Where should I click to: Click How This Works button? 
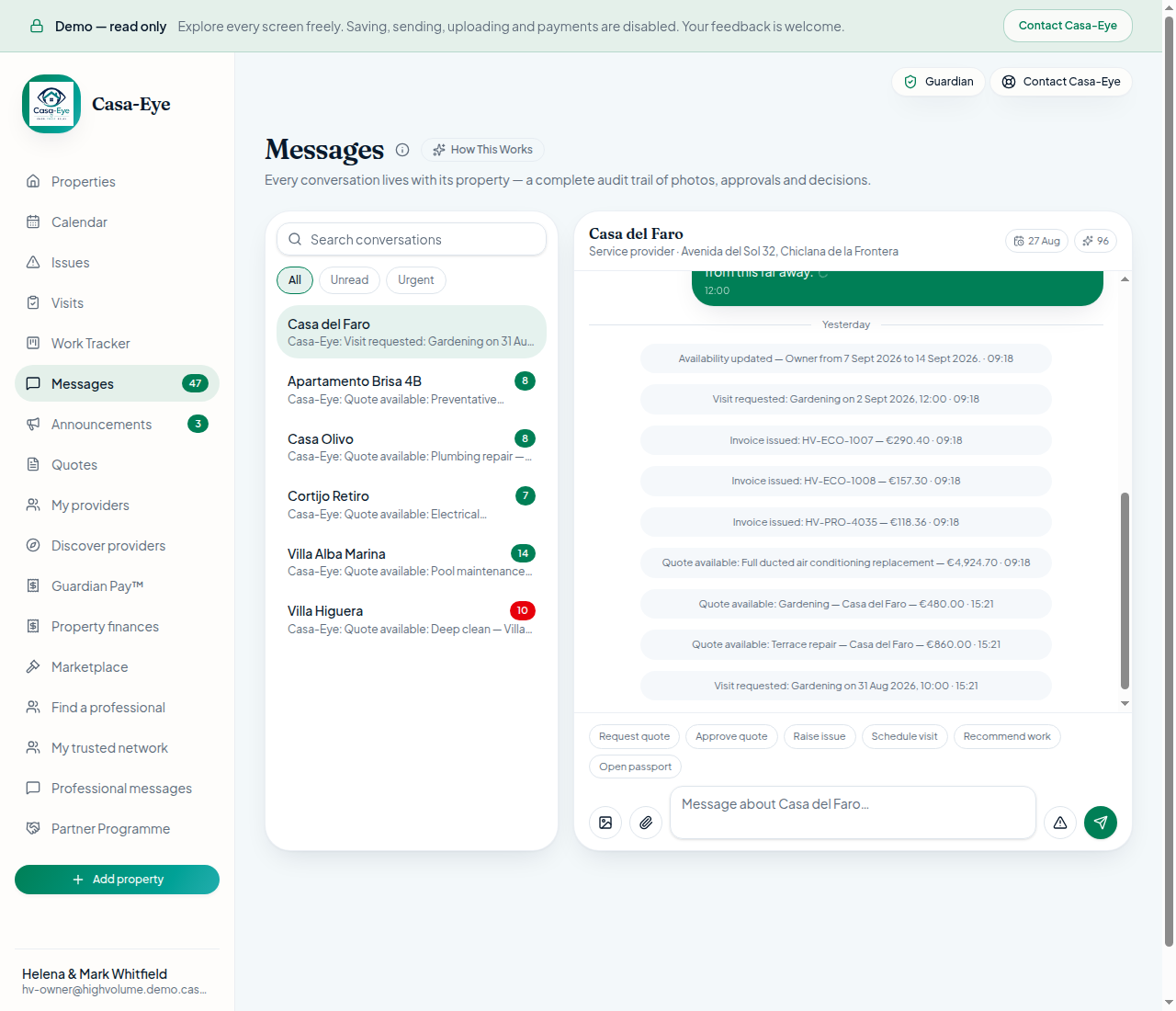tap(482, 150)
